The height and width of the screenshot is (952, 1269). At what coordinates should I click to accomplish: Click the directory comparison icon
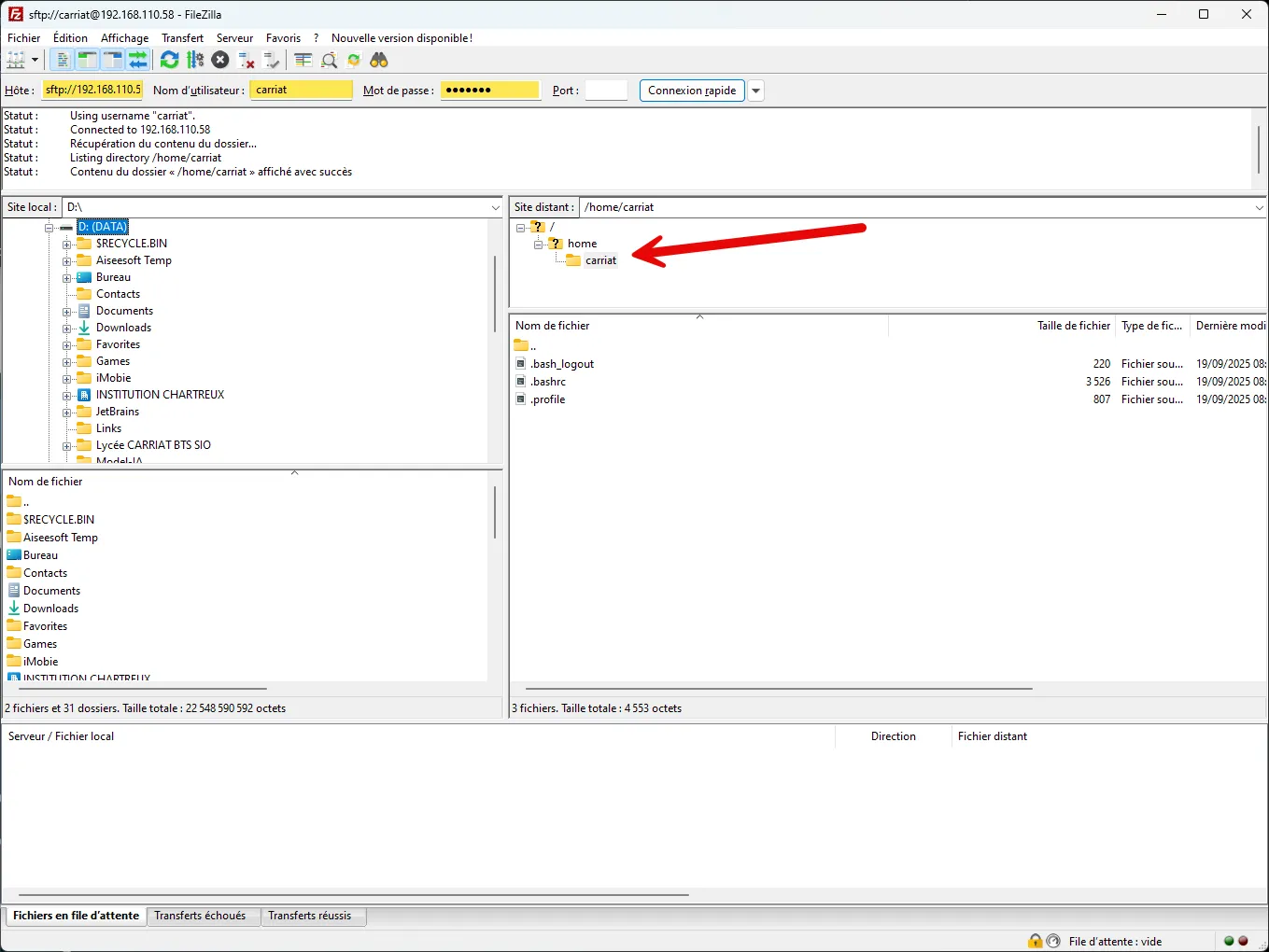[329, 60]
